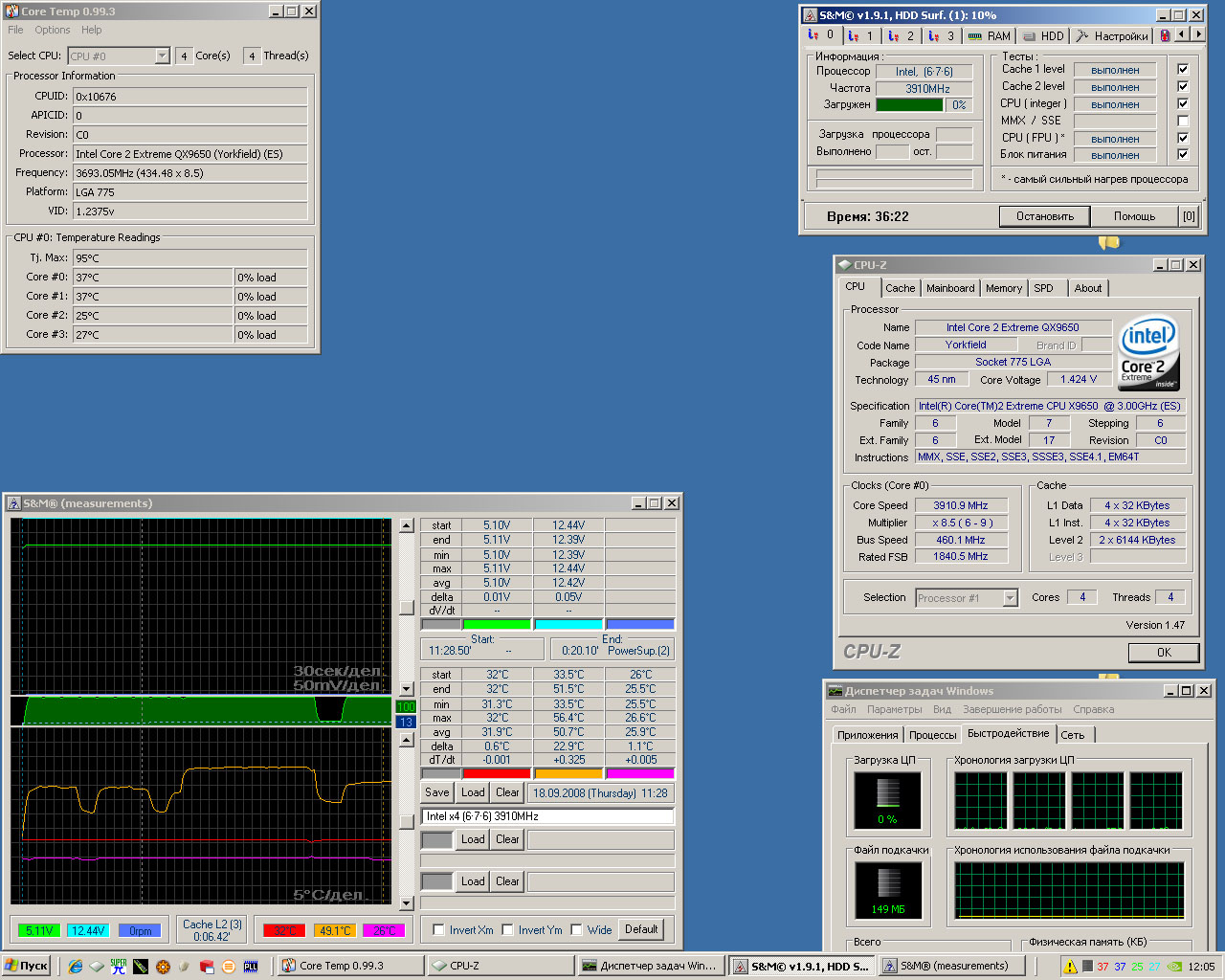Click the green voltage color swatch

[x=496, y=624]
